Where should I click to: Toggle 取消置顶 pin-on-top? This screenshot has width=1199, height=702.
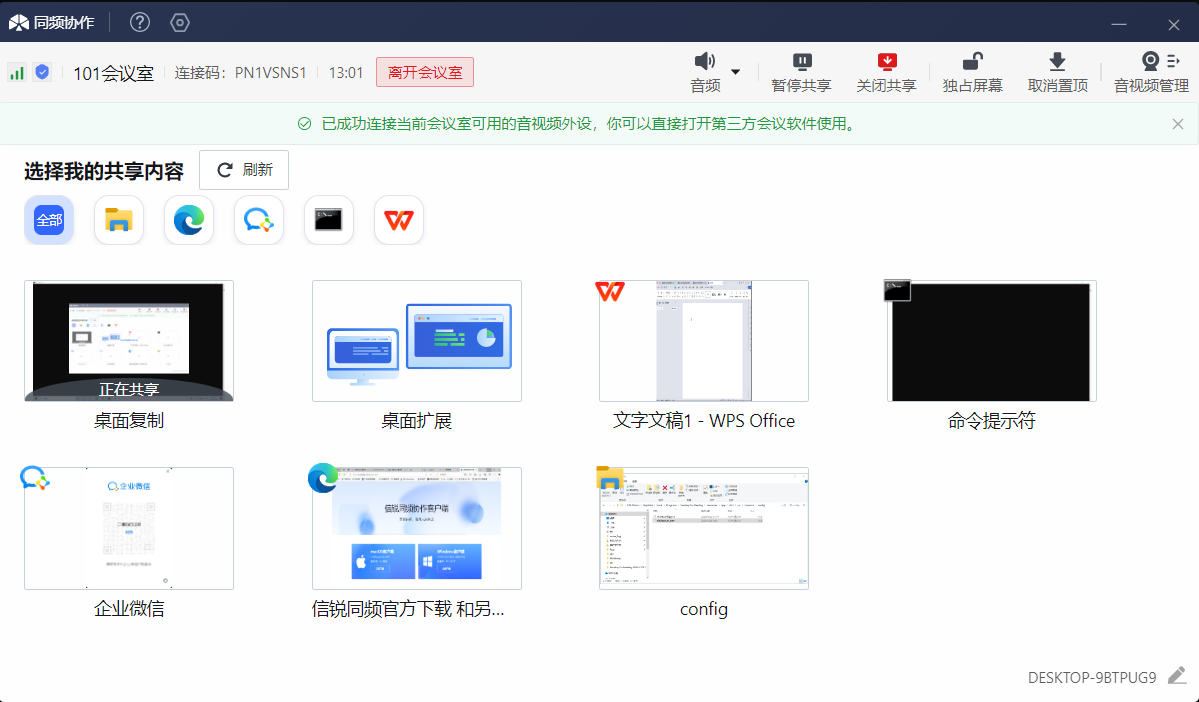(1058, 73)
